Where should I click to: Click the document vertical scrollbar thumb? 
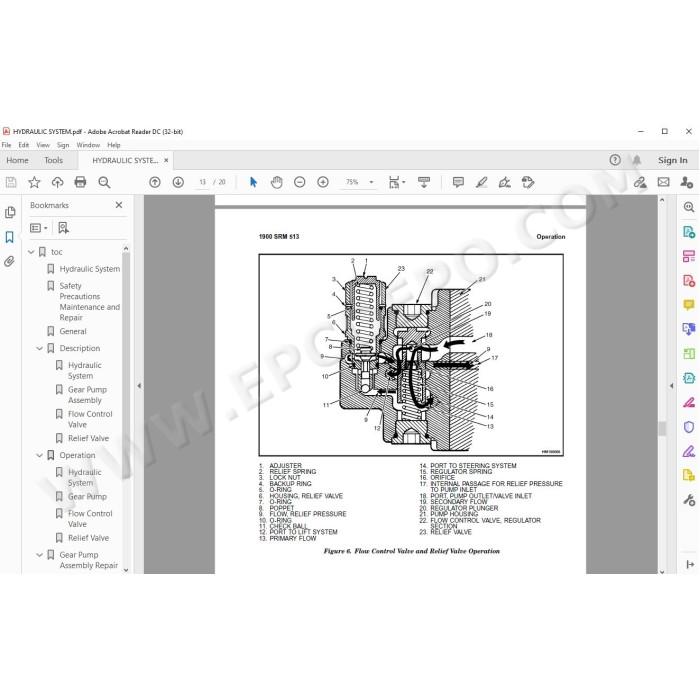[x=662, y=429]
